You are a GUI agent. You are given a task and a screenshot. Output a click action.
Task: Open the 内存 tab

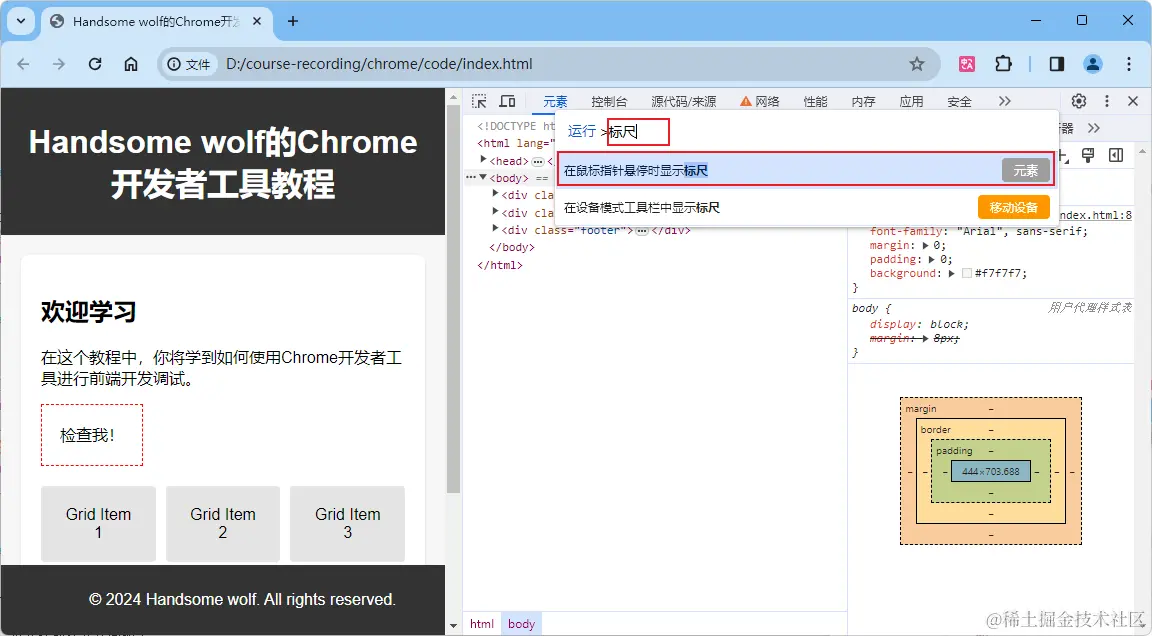[863, 101]
